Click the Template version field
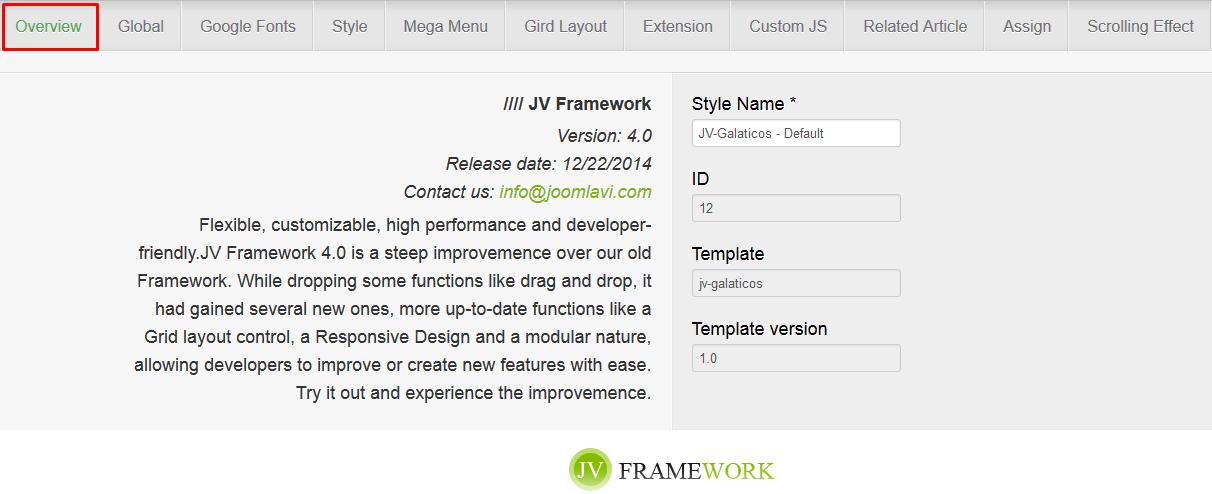 [796, 358]
